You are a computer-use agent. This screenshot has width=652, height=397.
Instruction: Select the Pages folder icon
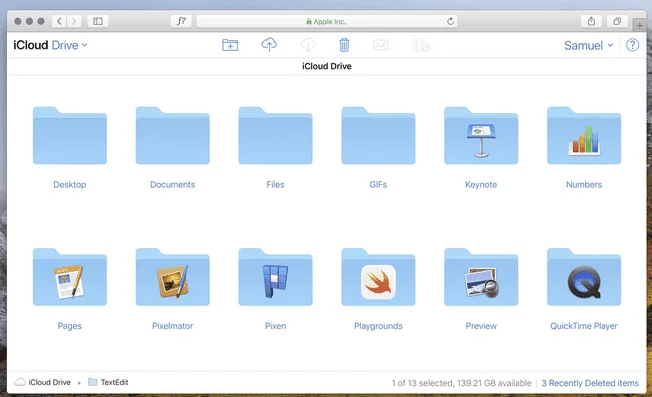click(70, 277)
